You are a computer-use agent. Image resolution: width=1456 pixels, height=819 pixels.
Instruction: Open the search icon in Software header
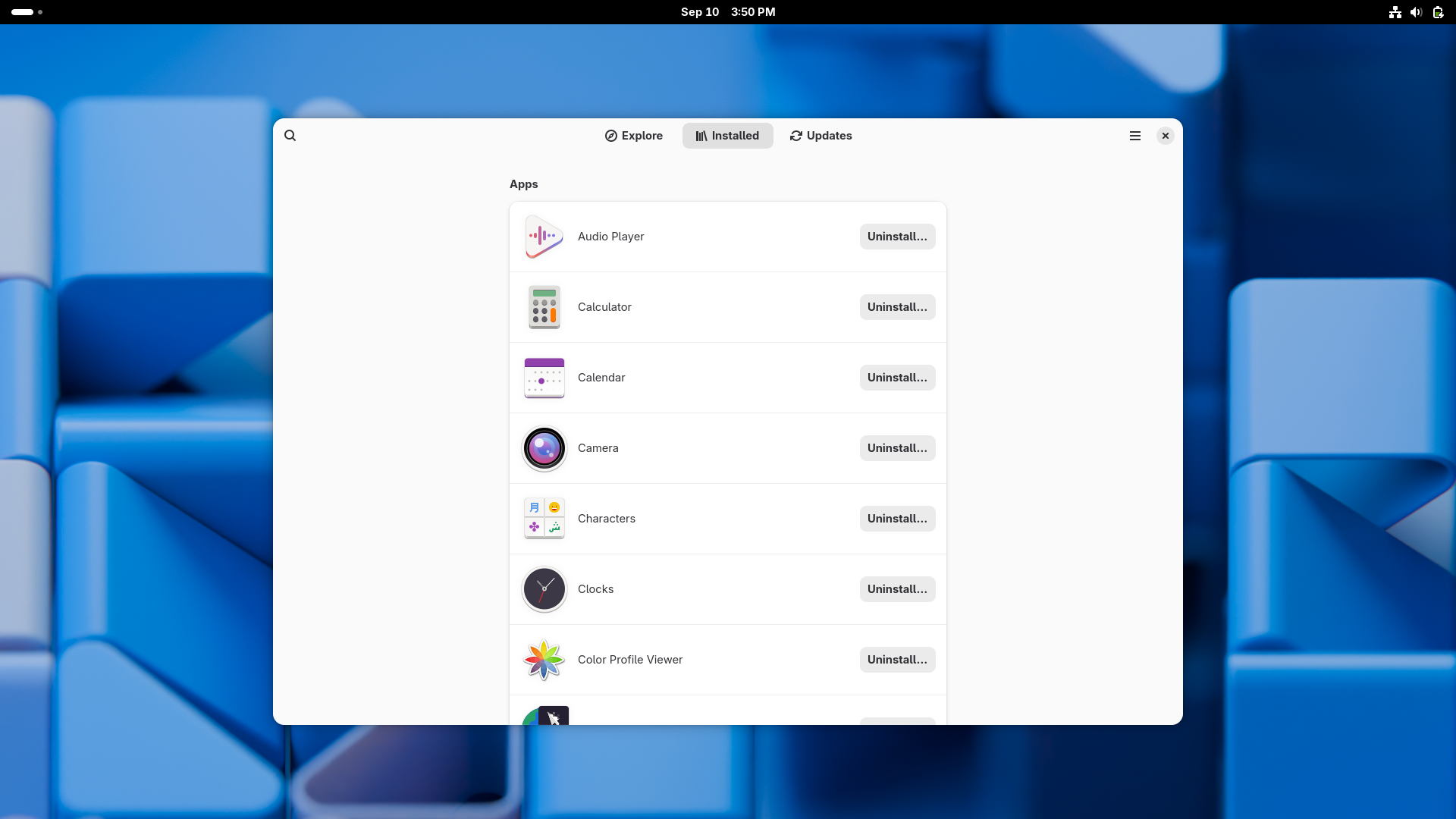click(x=290, y=136)
